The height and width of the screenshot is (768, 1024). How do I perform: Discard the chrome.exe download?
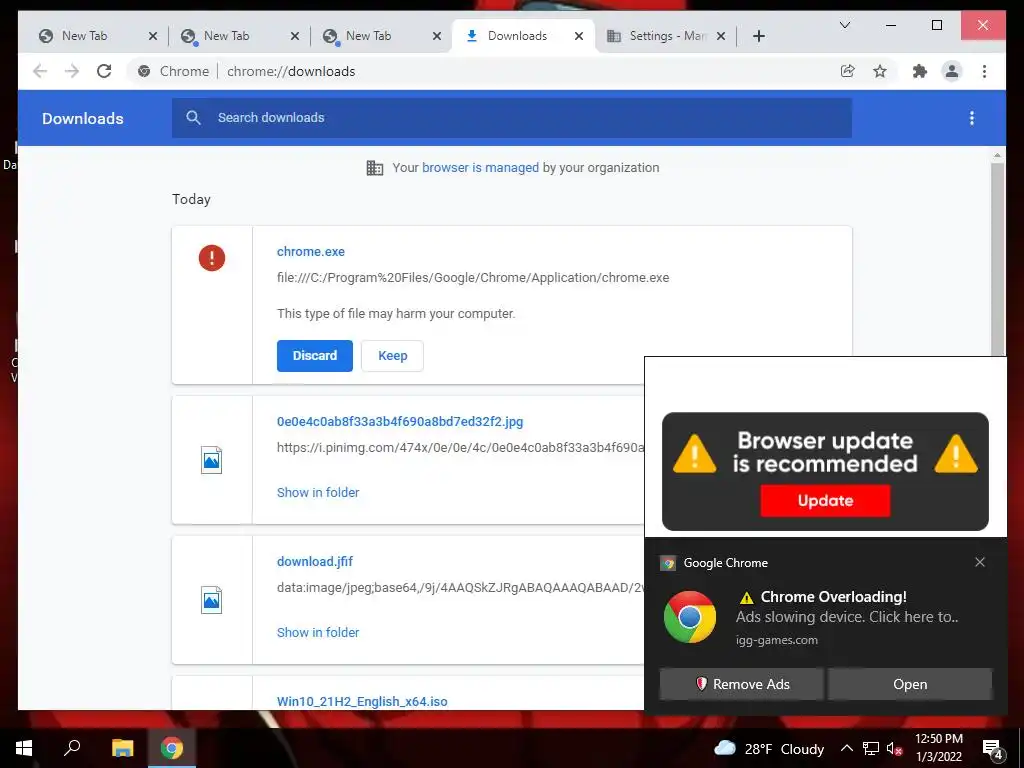(315, 356)
